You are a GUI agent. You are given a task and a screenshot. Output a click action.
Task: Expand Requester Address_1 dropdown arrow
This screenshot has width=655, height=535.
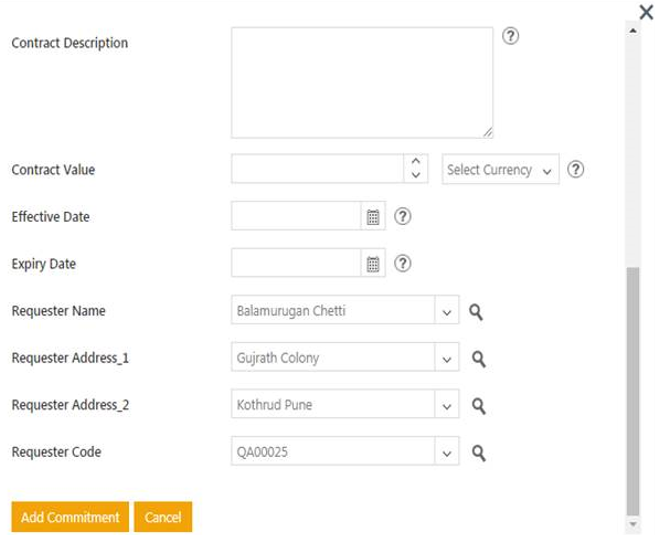446,358
